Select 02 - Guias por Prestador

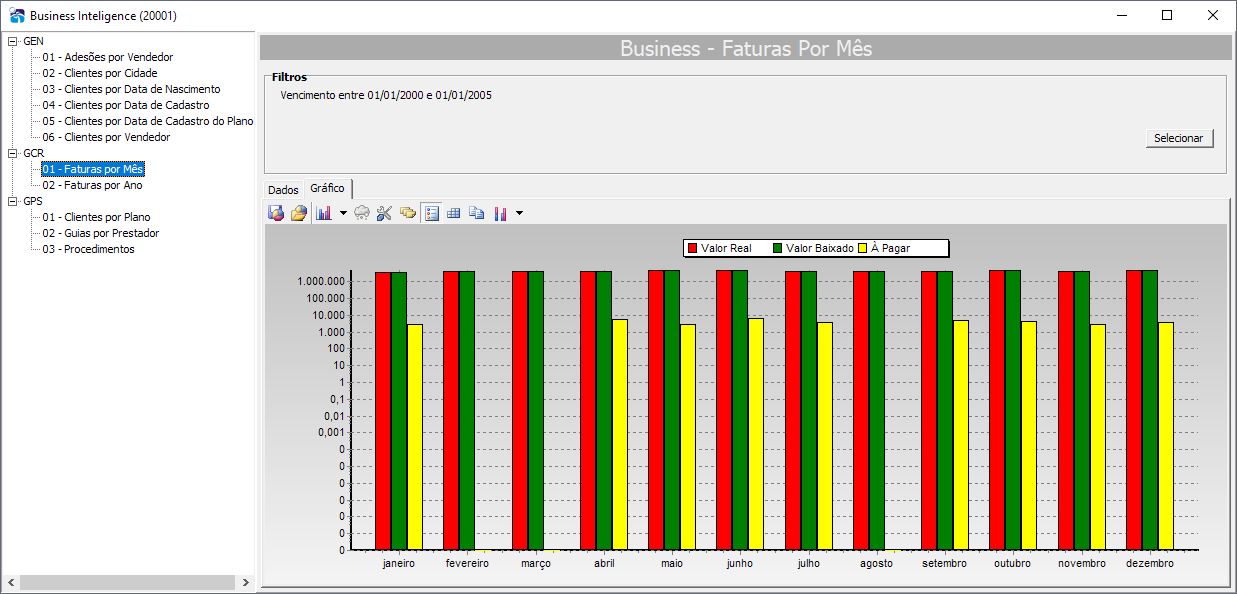(x=100, y=233)
